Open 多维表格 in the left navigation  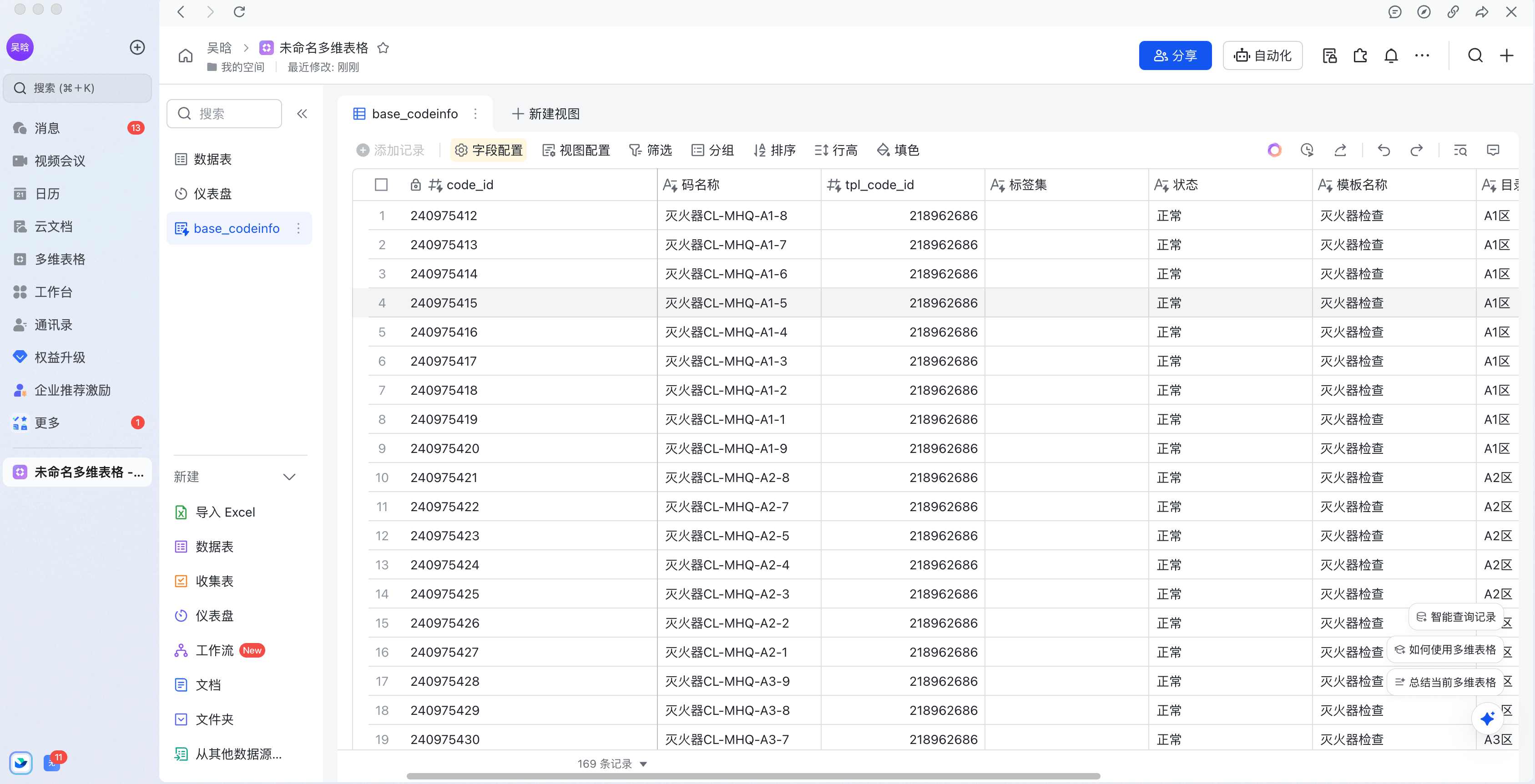(77, 259)
